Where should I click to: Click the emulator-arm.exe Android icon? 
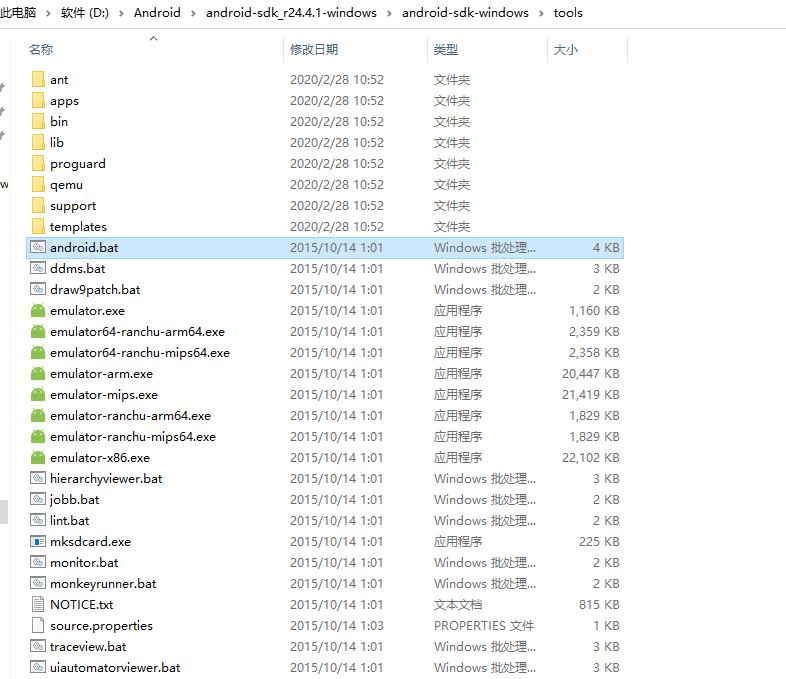(x=38, y=374)
